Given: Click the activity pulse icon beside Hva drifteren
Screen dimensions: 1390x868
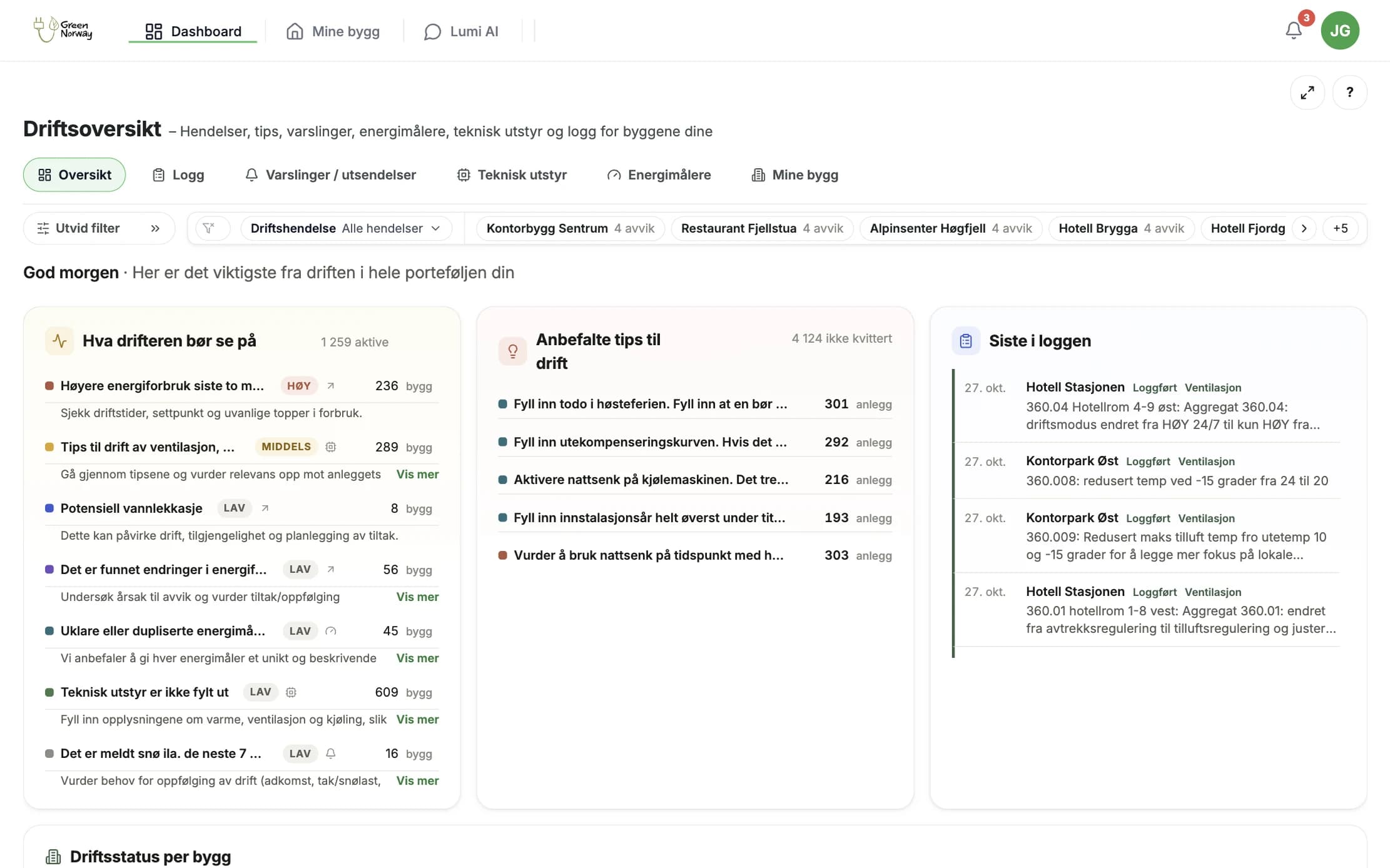Looking at the screenshot, I should click(x=59, y=341).
